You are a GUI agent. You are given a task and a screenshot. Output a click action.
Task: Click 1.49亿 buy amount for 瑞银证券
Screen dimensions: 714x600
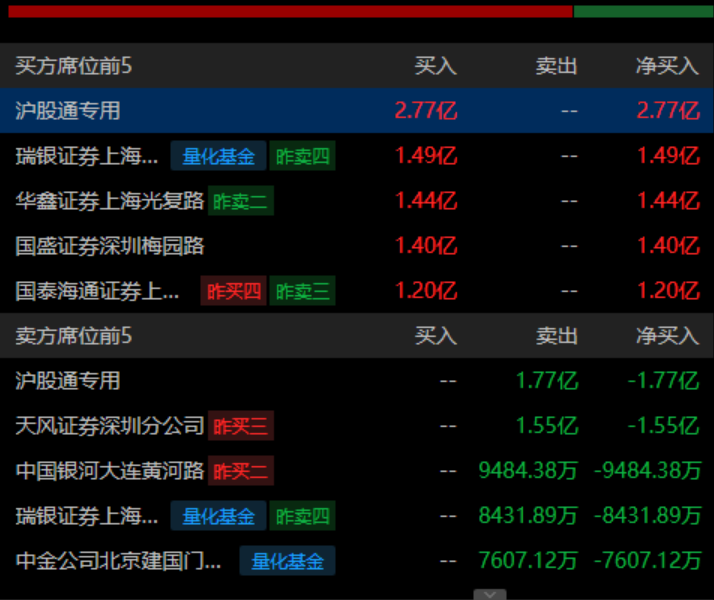pyautogui.click(x=426, y=156)
